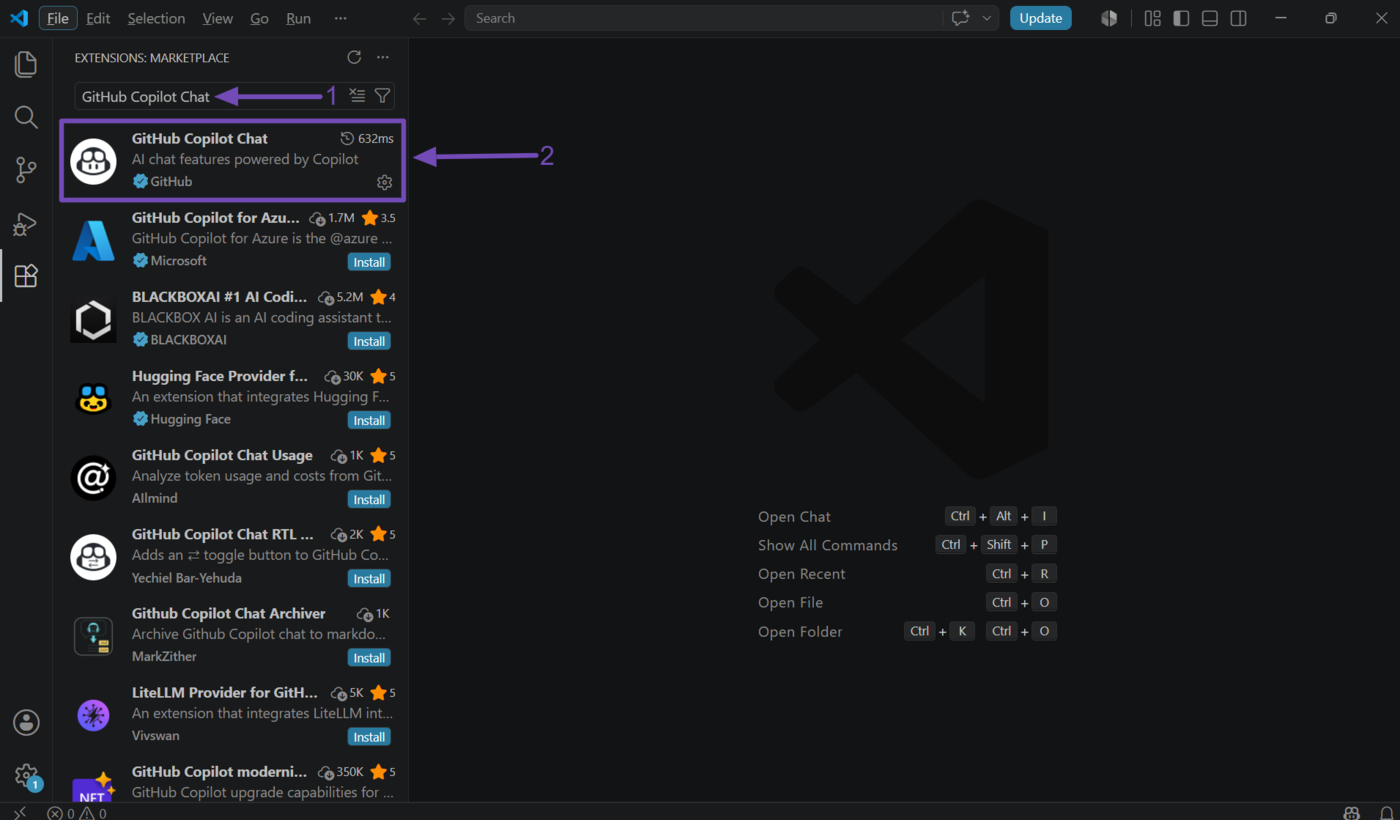Click the BLACKBOXAI extension logo

pyautogui.click(x=93, y=319)
